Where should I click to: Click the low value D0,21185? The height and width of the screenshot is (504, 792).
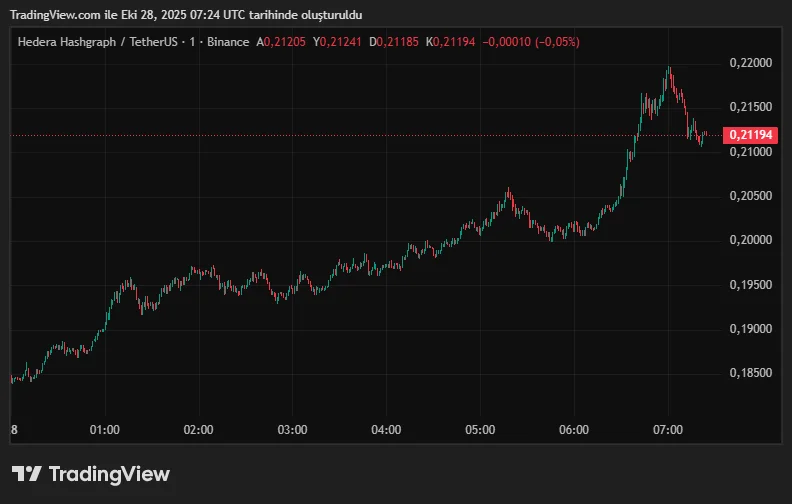coord(395,42)
